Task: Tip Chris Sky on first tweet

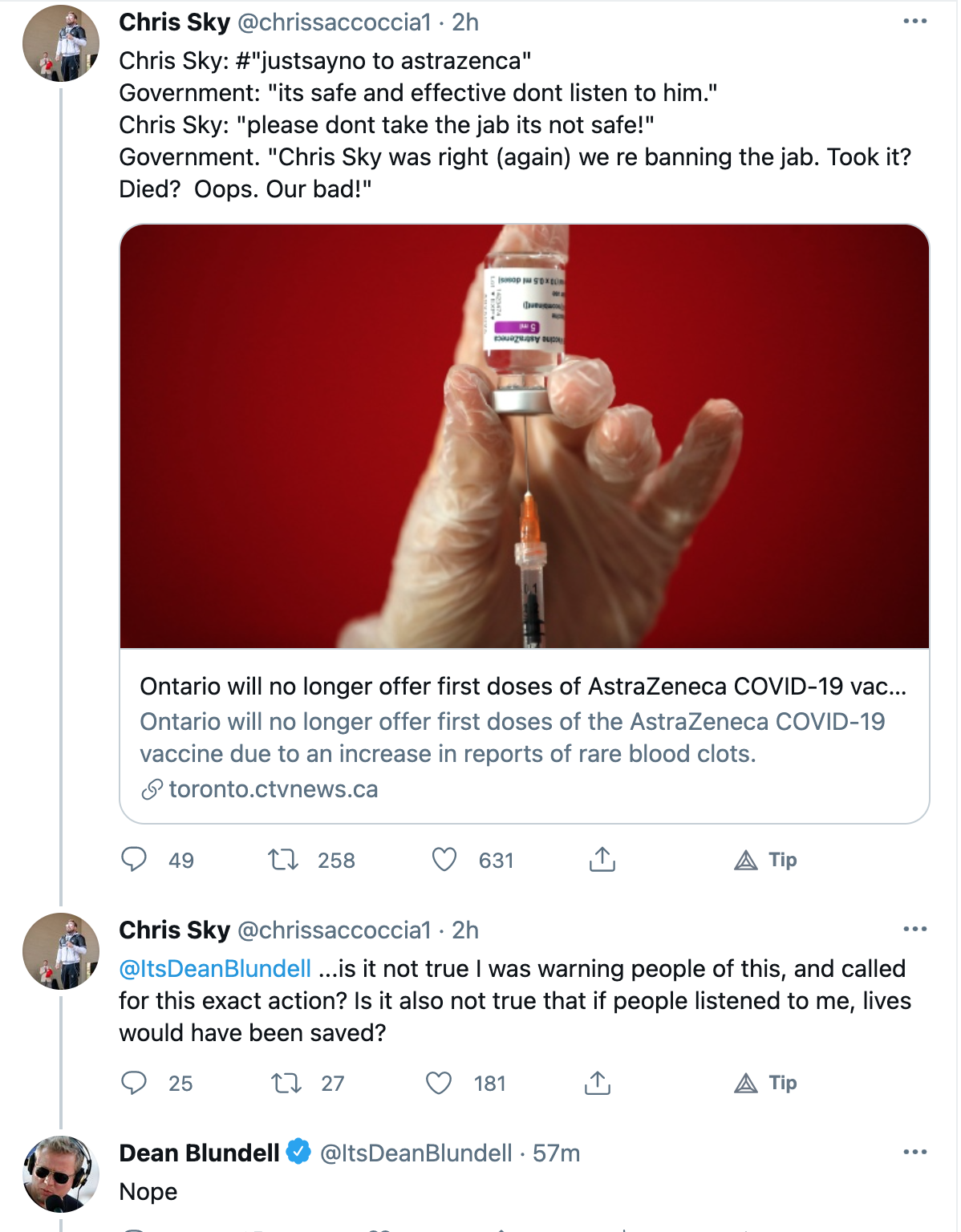Action: (x=765, y=860)
